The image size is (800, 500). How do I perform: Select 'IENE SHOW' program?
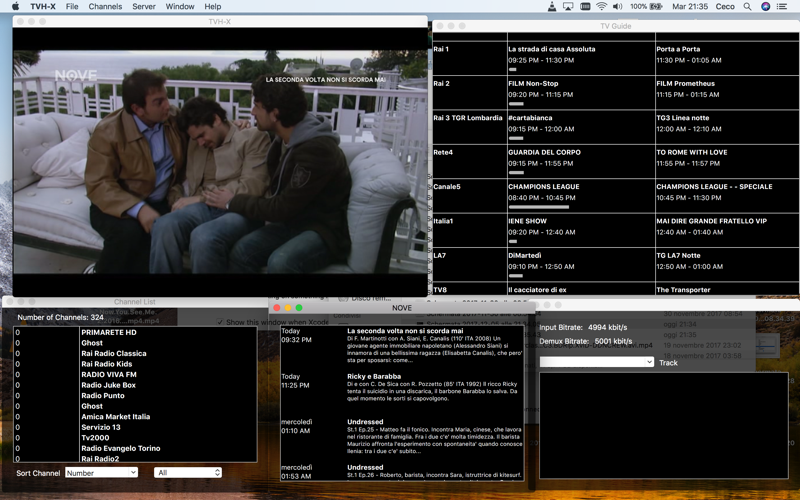point(528,221)
